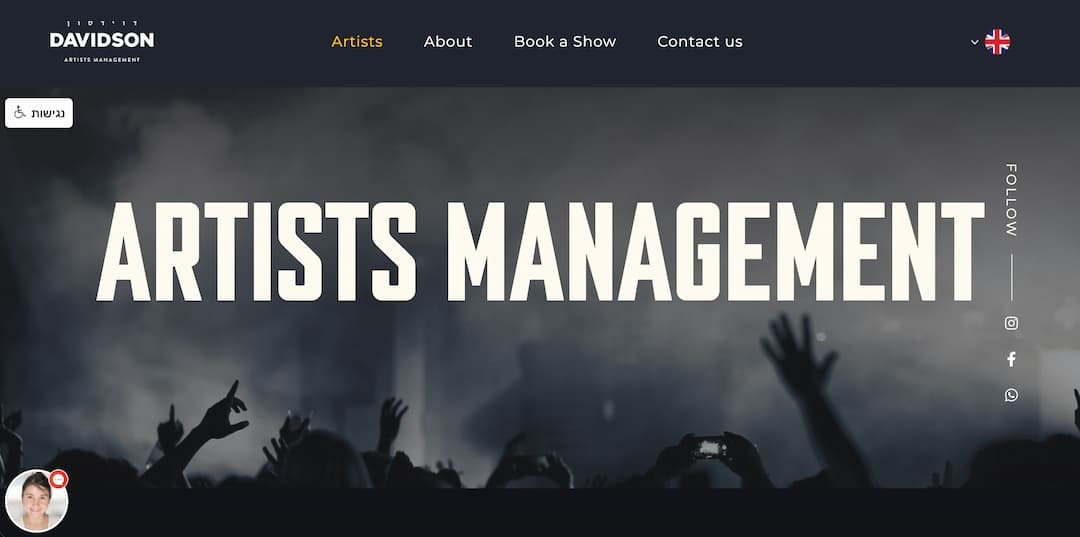This screenshot has width=1080, height=537.
Task: Expand the language selector chevron
Action: pos(975,42)
